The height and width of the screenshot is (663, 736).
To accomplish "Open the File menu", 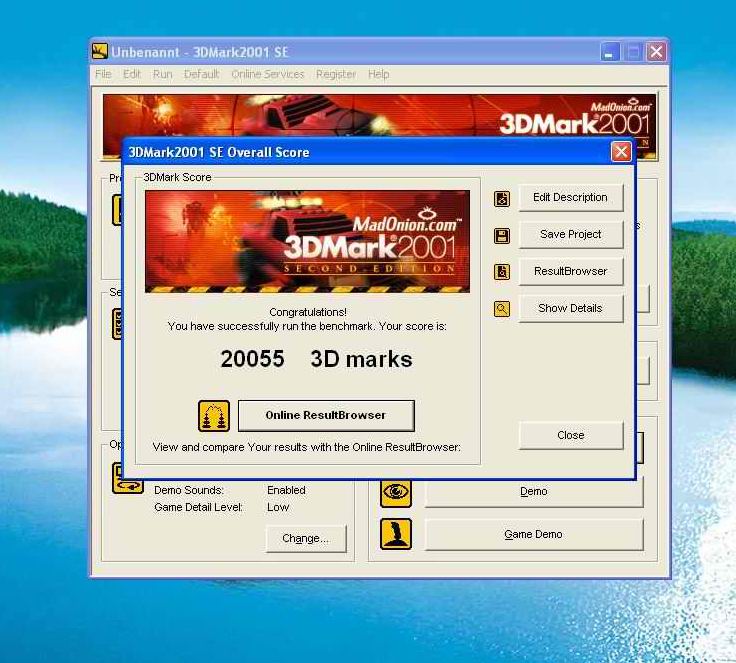I will (x=103, y=74).
